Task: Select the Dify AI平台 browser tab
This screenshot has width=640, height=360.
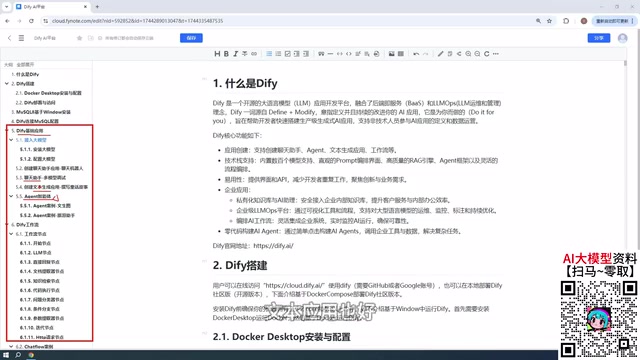Action: (x=52, y=7)
